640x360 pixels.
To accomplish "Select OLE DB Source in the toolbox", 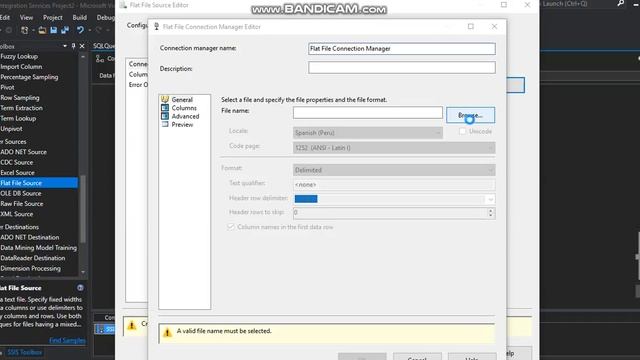I will [x=20, y=193].
